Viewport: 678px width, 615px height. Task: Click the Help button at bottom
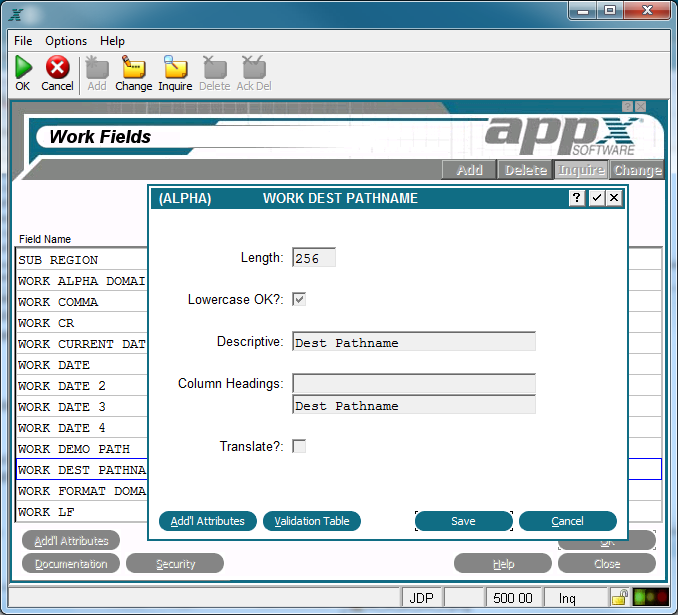(x=503, y=564)
